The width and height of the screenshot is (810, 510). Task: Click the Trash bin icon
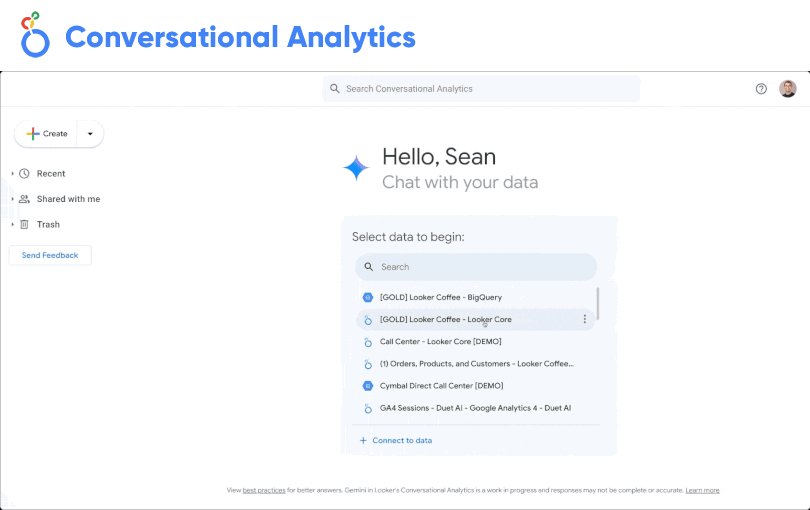pyautogui.click(x=24, y=225)
